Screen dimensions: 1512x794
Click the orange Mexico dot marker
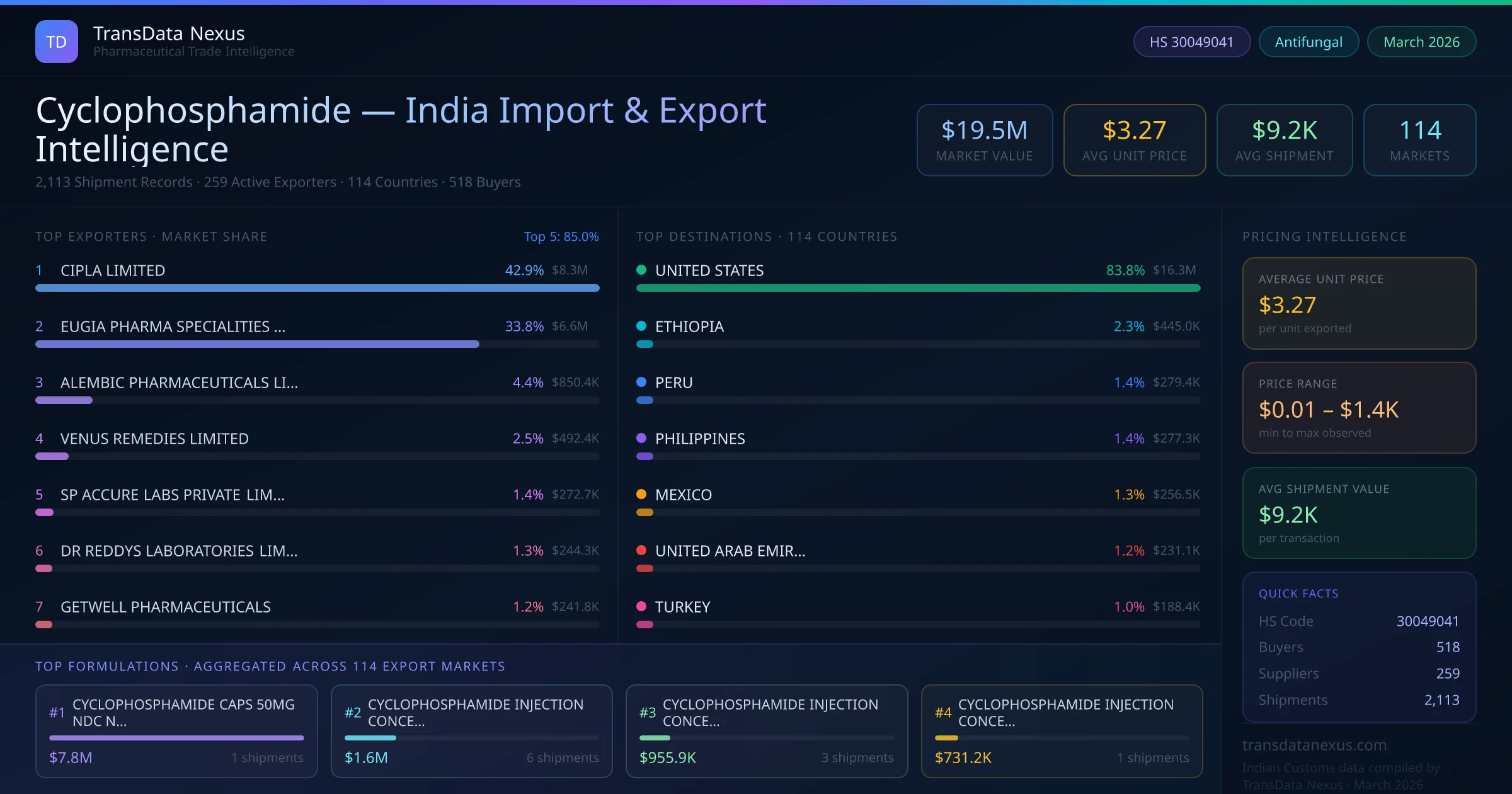pos(641,494)
